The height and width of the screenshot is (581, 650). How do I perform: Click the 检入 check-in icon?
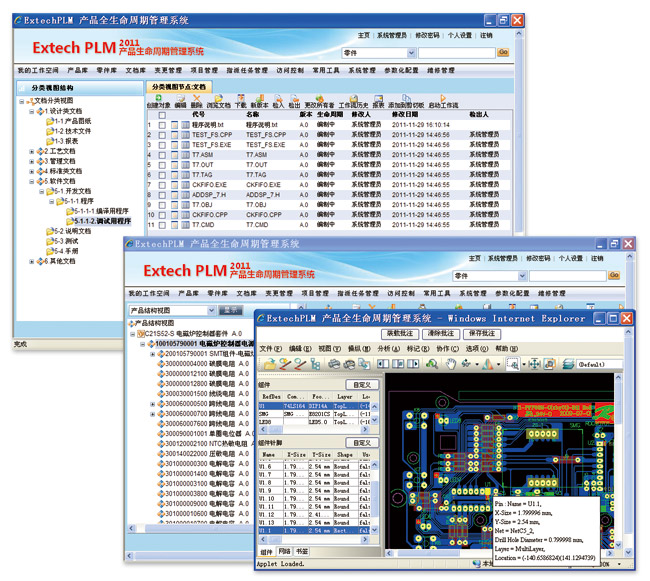pos(279,98)
